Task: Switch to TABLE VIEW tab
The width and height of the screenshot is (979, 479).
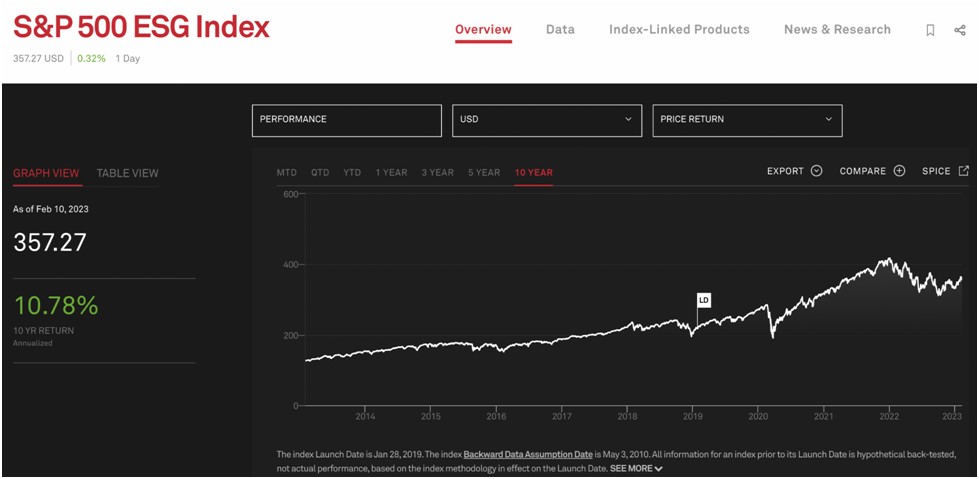Action: point(127,173)
